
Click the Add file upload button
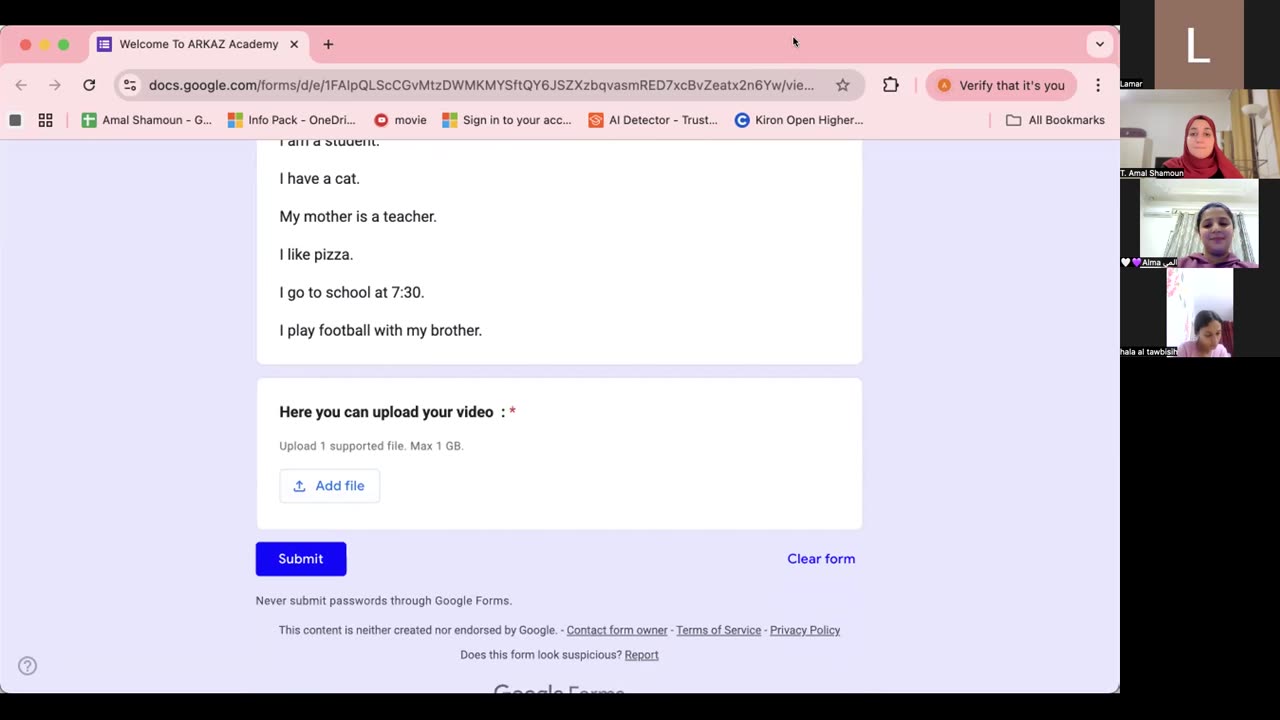click(x=329, y=486)
